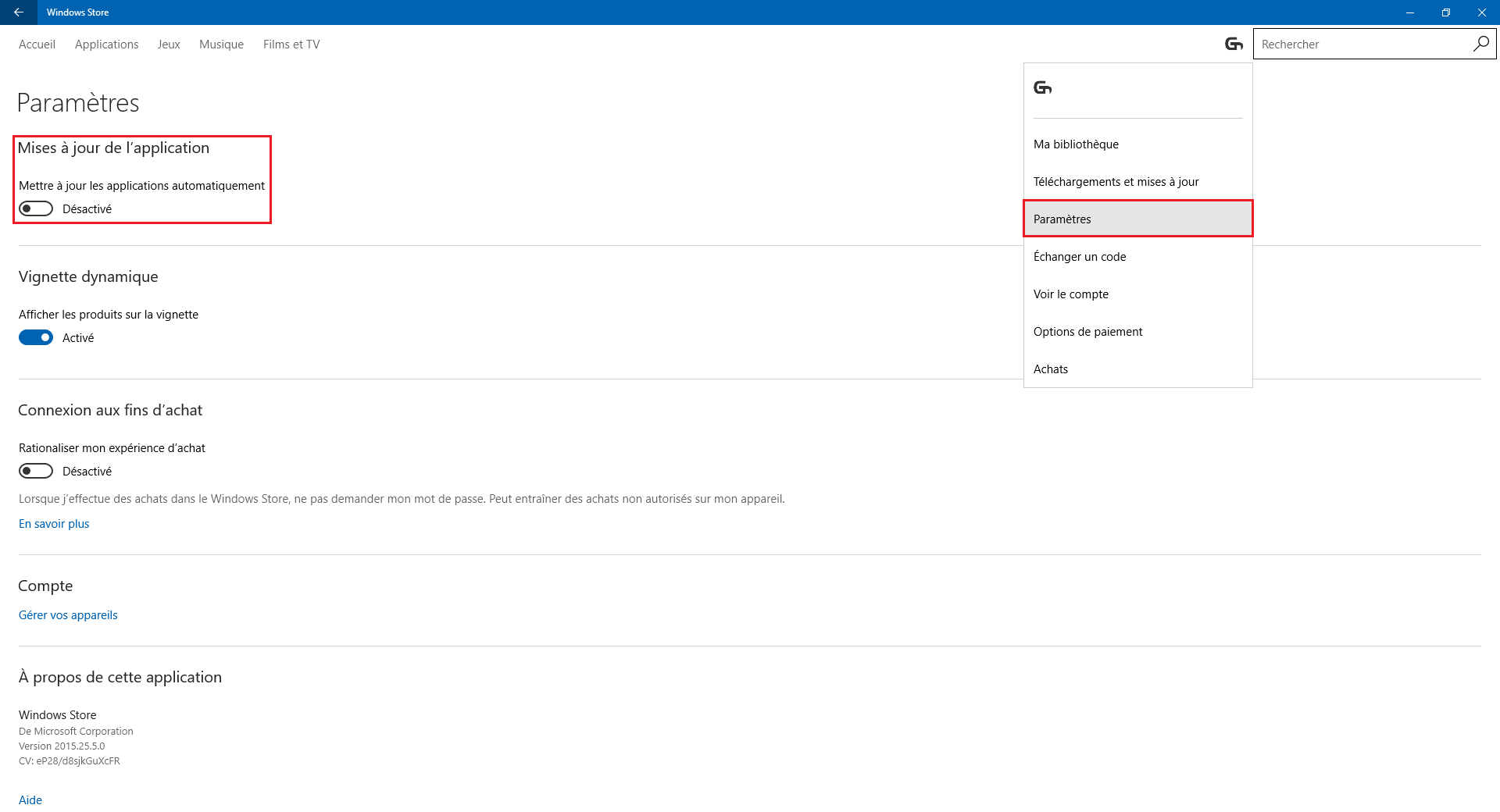Click 'Windows Store' title bar text
This screenshot has width=1500, height=812.
click(77, 12)
